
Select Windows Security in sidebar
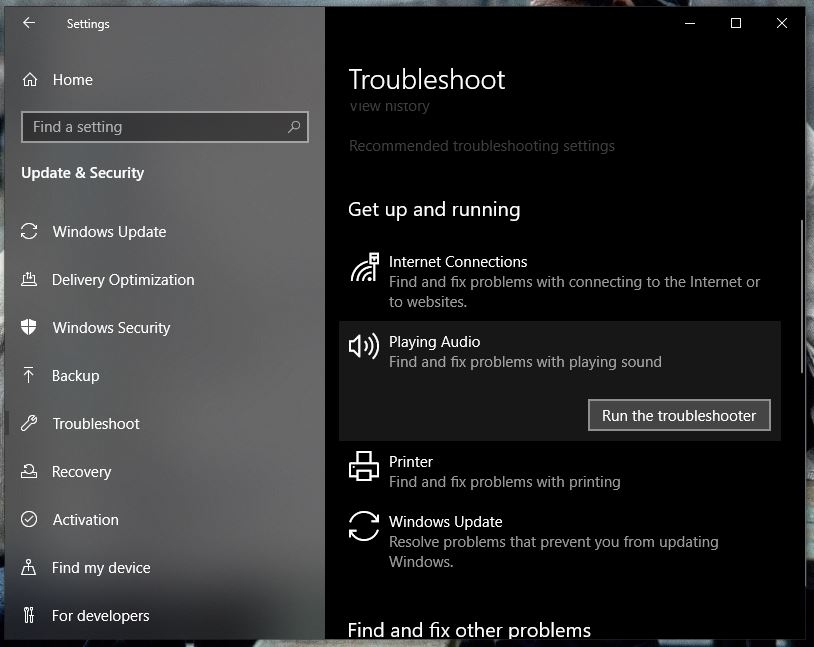[x=111, y=328]
